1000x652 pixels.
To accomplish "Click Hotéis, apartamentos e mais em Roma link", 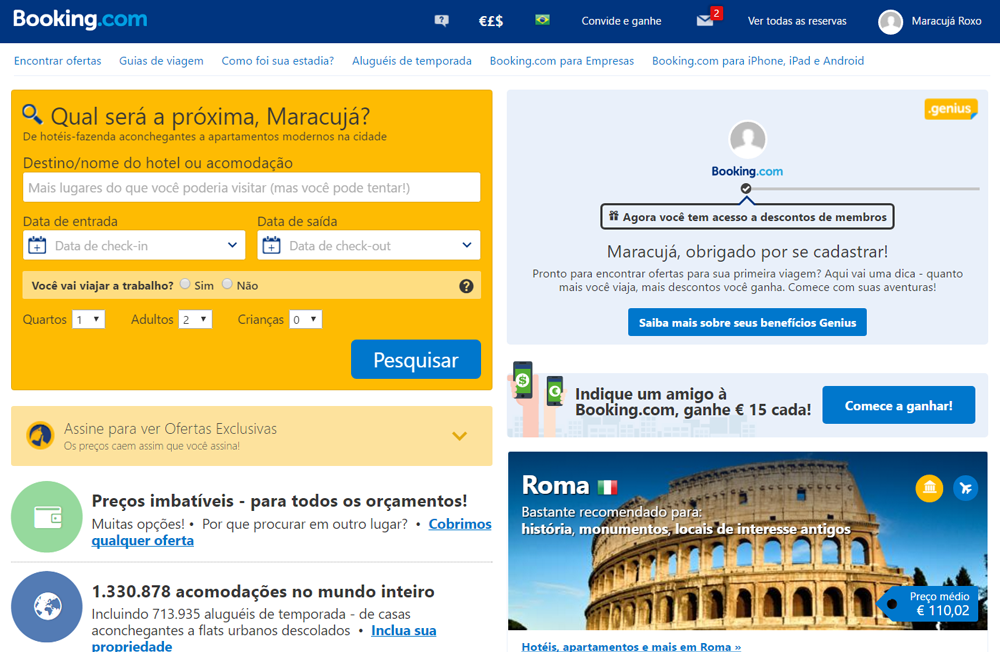I will coord(631,646).
